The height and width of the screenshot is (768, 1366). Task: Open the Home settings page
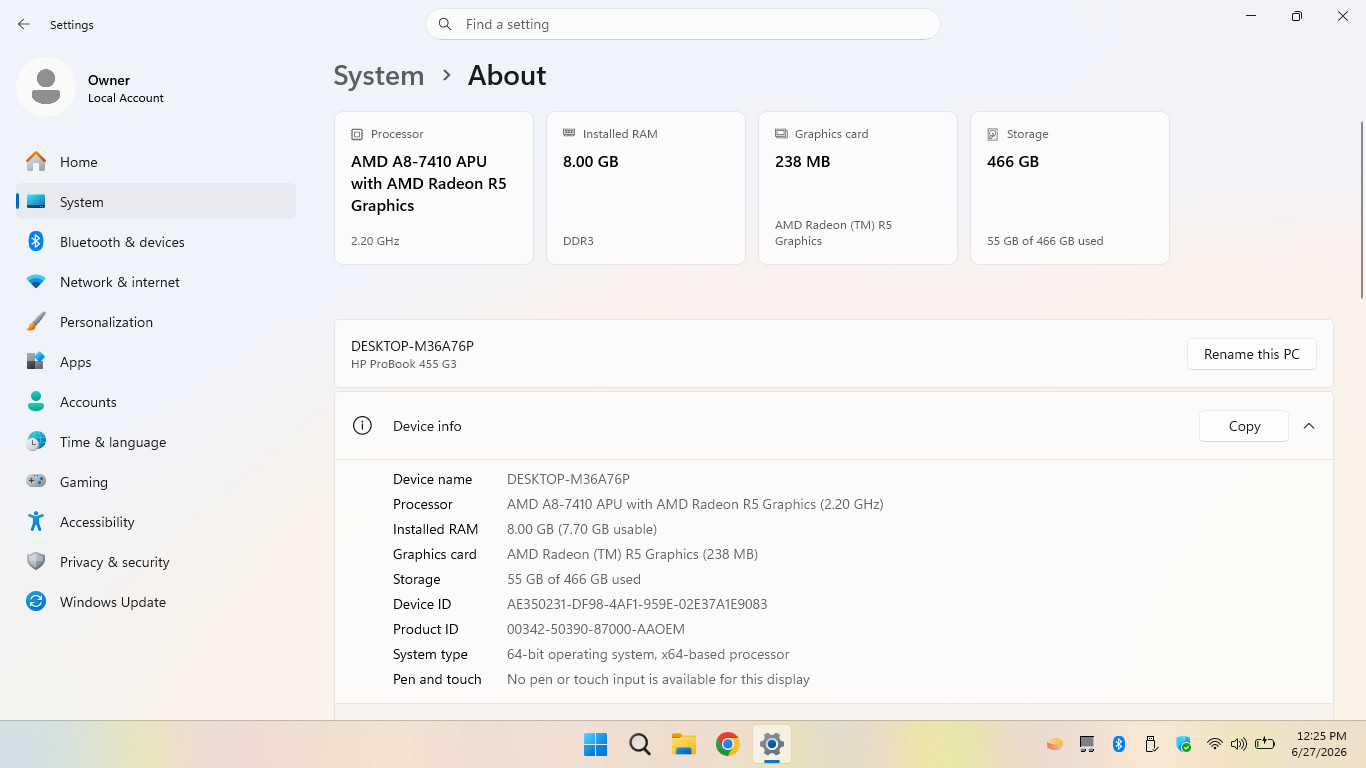click(156, 162)
